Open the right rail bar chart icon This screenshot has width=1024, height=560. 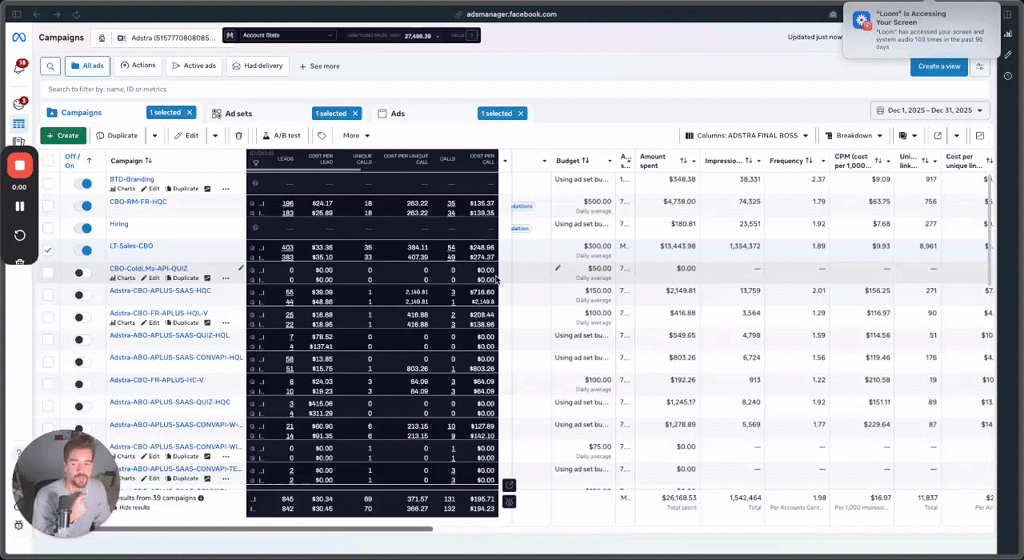click(1008, 33)
